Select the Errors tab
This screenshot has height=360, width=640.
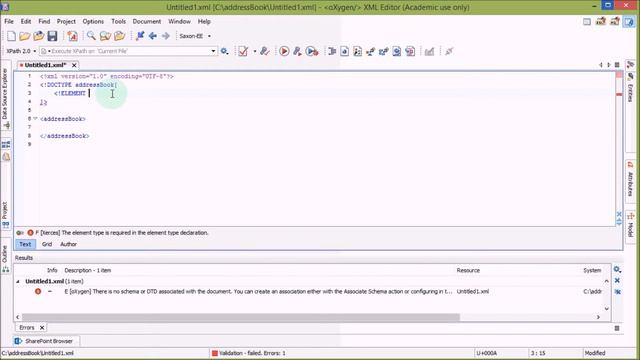[27, 328]
